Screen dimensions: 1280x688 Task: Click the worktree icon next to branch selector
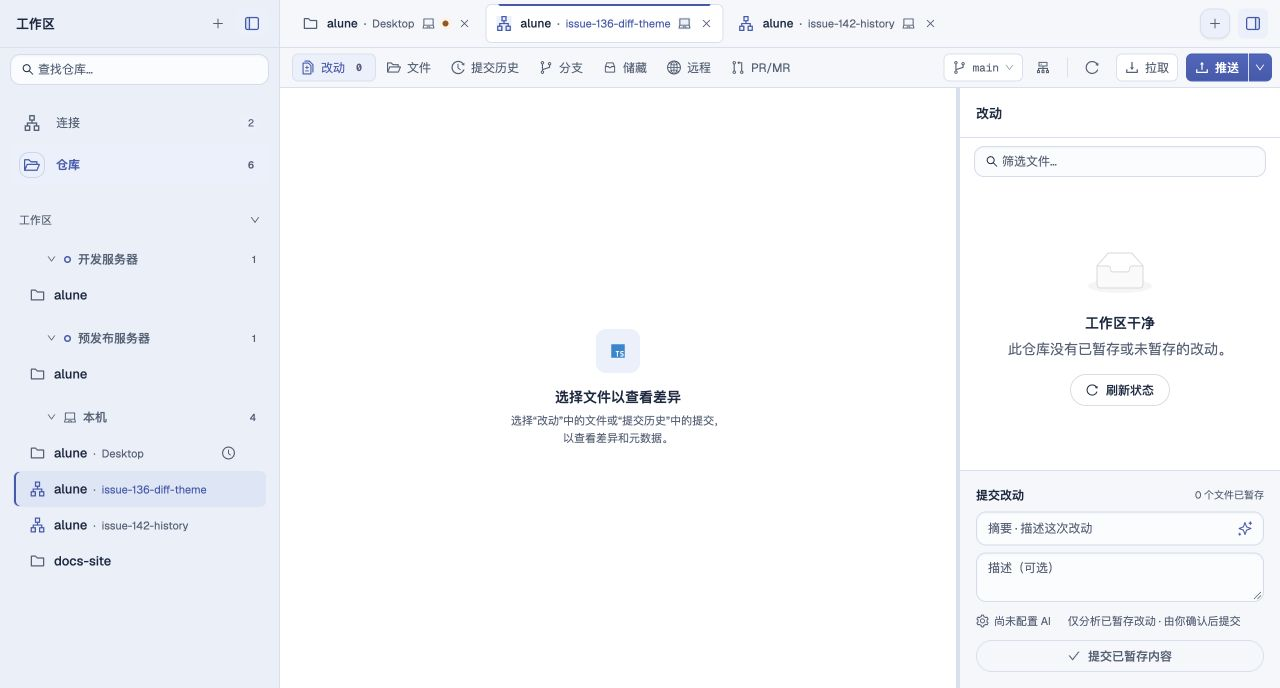[1043, 67]
